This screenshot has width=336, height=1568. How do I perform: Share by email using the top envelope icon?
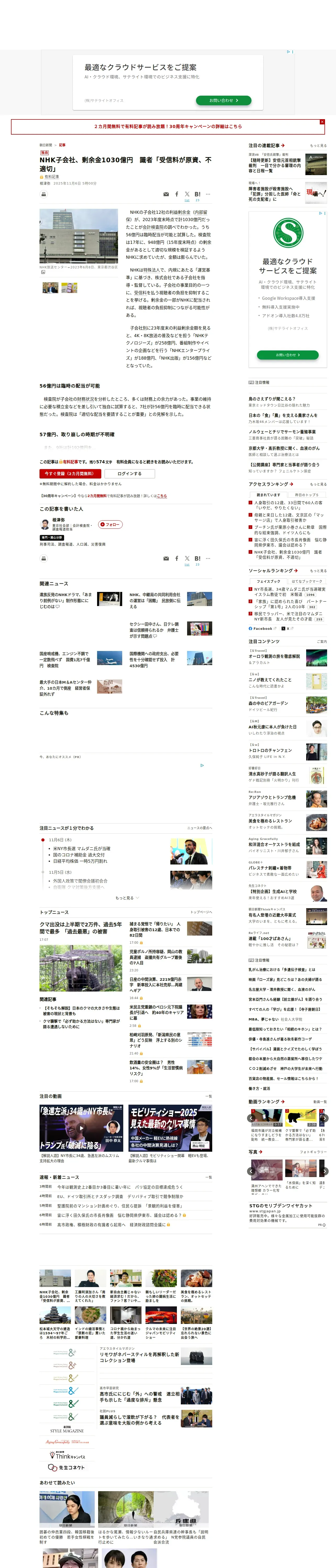[x=166, y=194]
